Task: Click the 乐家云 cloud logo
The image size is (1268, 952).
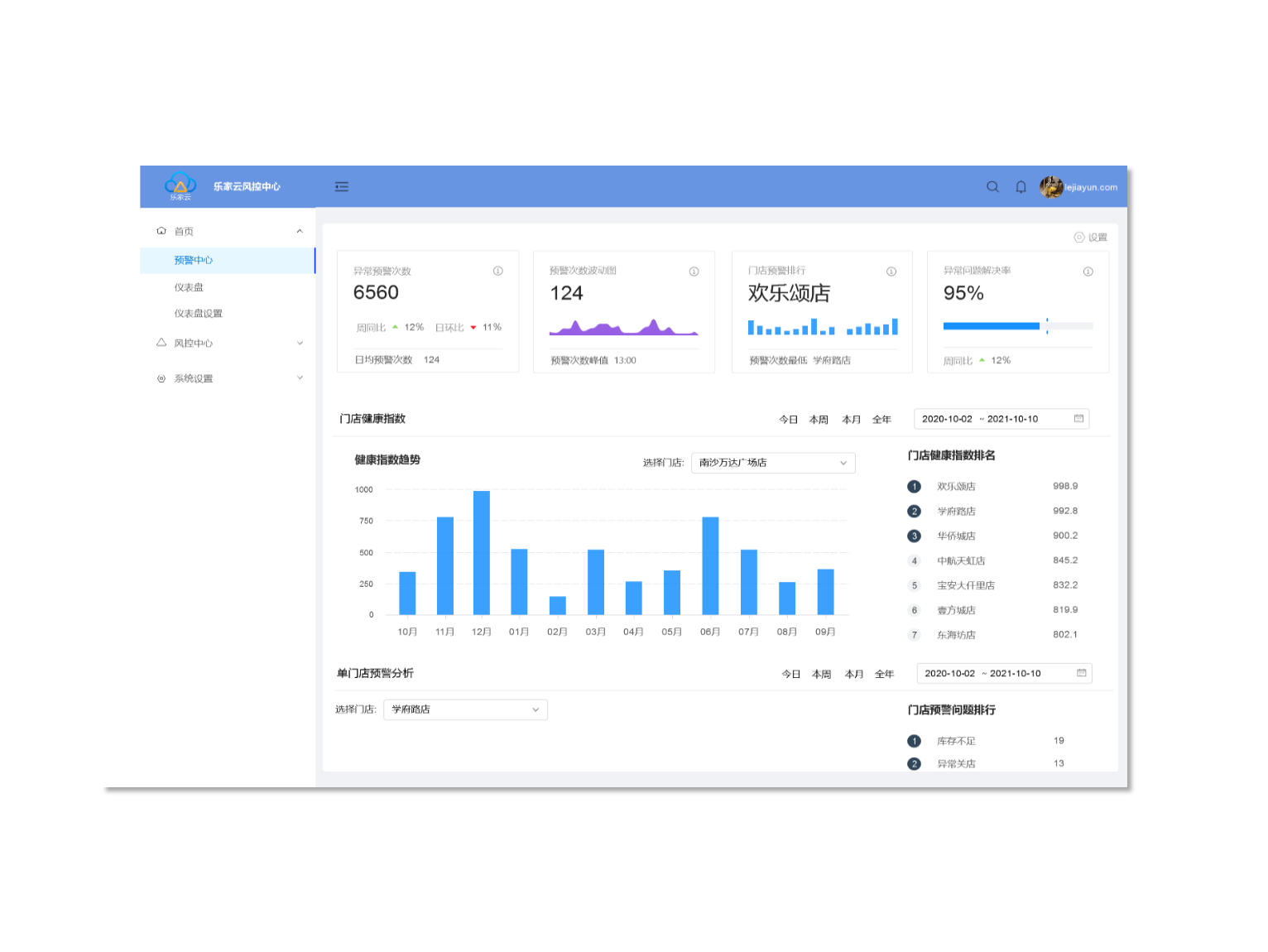Action: (x=180, y=185)
